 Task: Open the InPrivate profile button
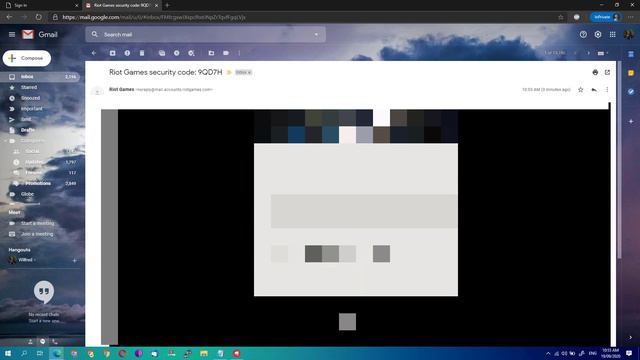coord(605,17)
